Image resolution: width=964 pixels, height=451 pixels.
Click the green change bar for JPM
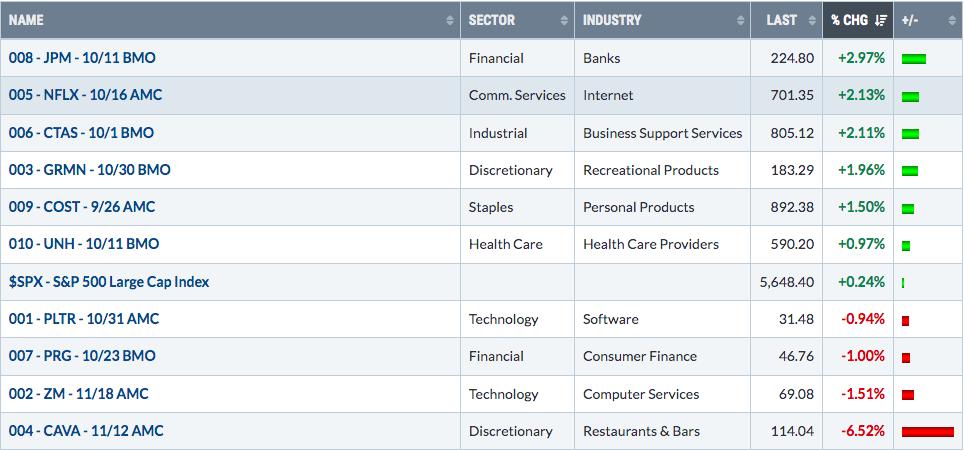[914, 60]
